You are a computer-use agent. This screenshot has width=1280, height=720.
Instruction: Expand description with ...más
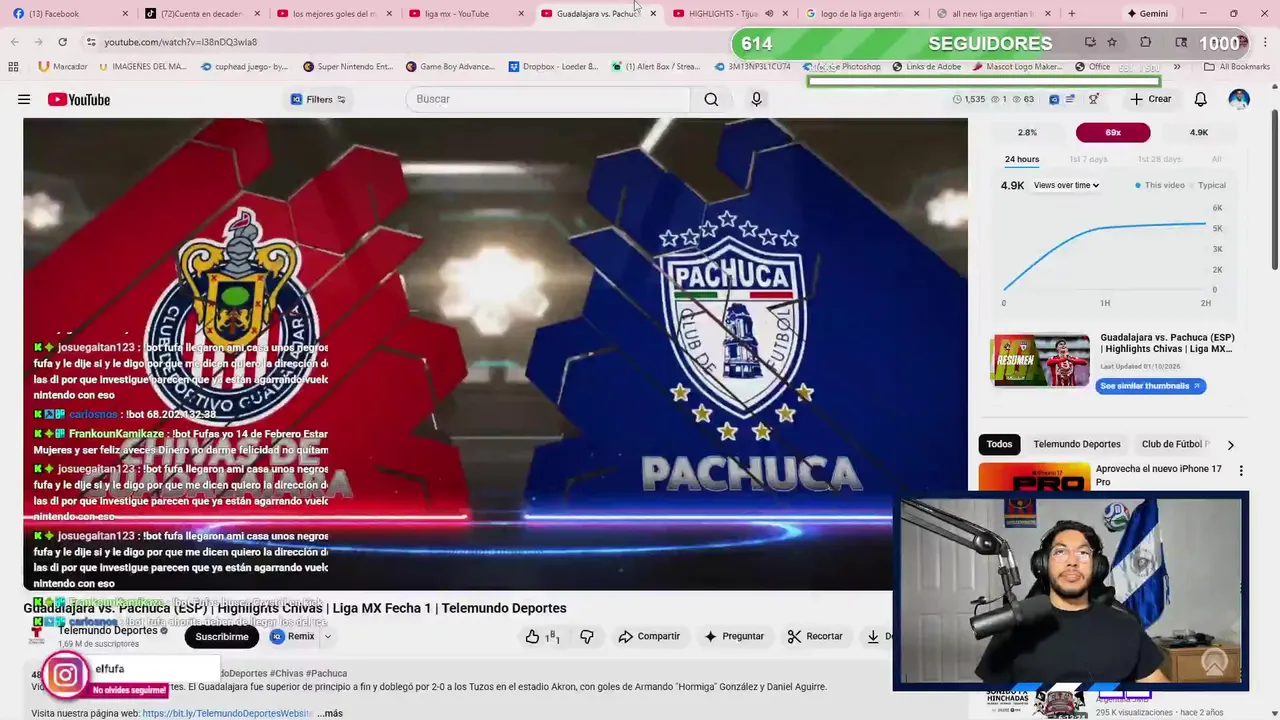point(330,713)
